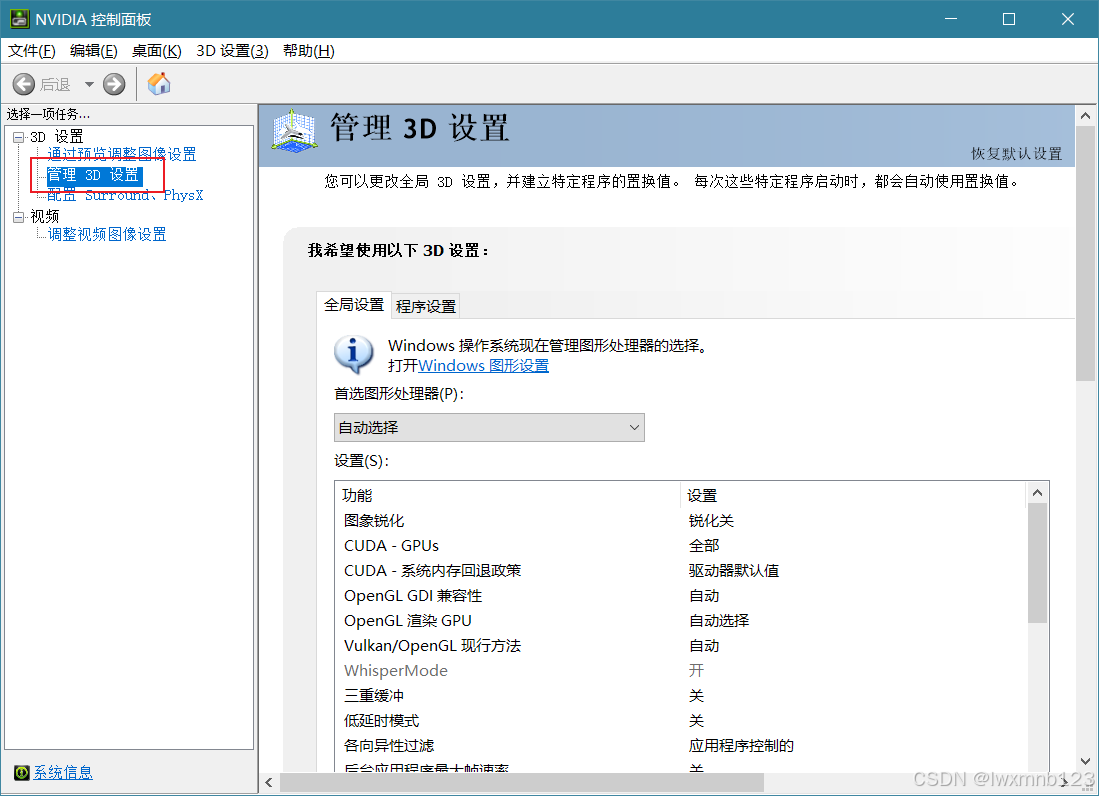Click the 应用程序控制的 setting value
Image resolution: width=1099 pixels, height=796 pixels.
click(x=742, y=746)
